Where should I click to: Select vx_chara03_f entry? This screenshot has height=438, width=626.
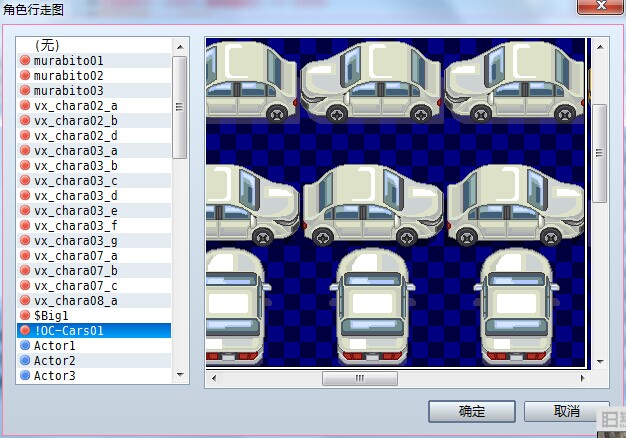94,226
